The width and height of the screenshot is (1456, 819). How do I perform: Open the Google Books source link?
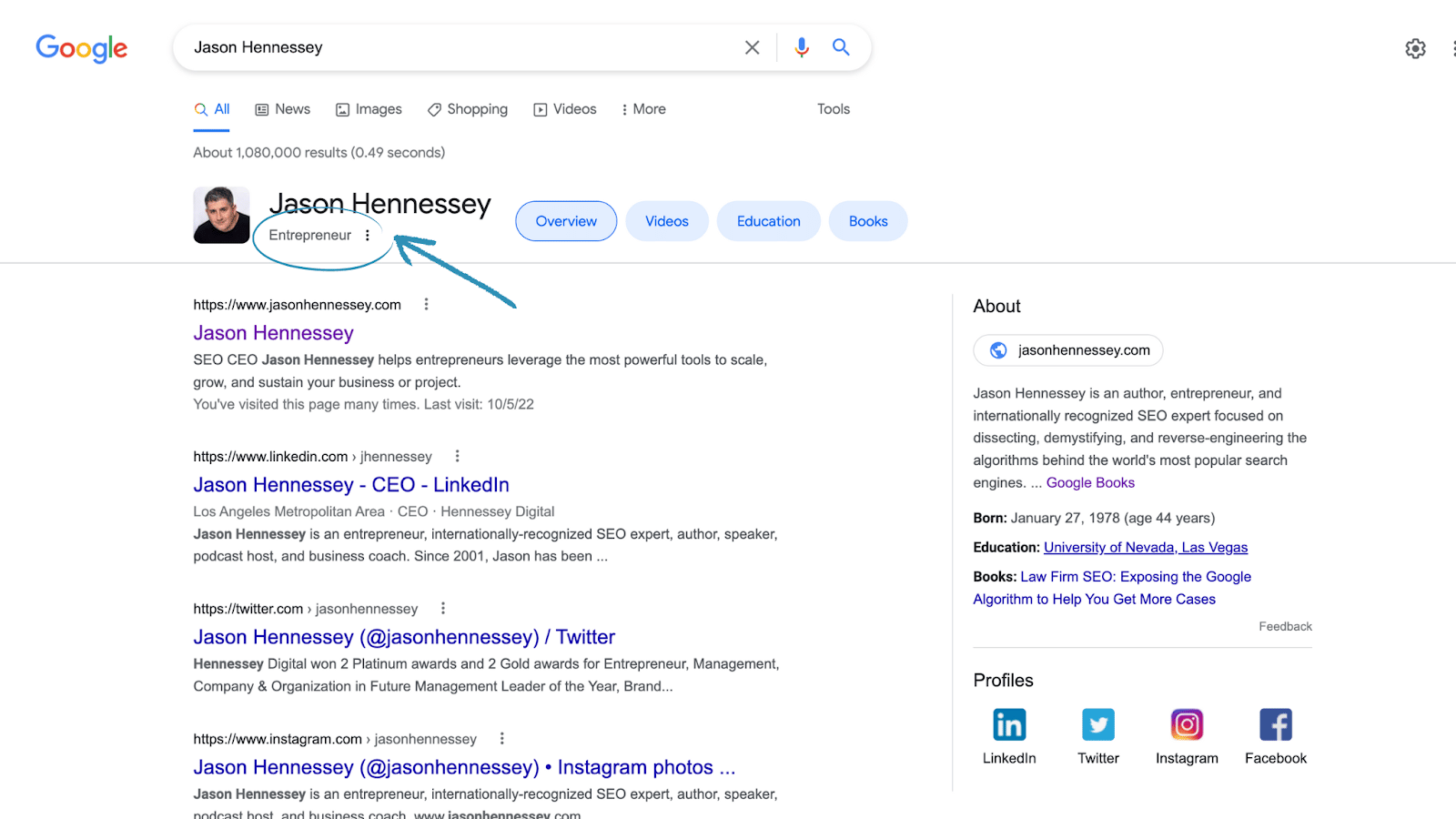1090,482
